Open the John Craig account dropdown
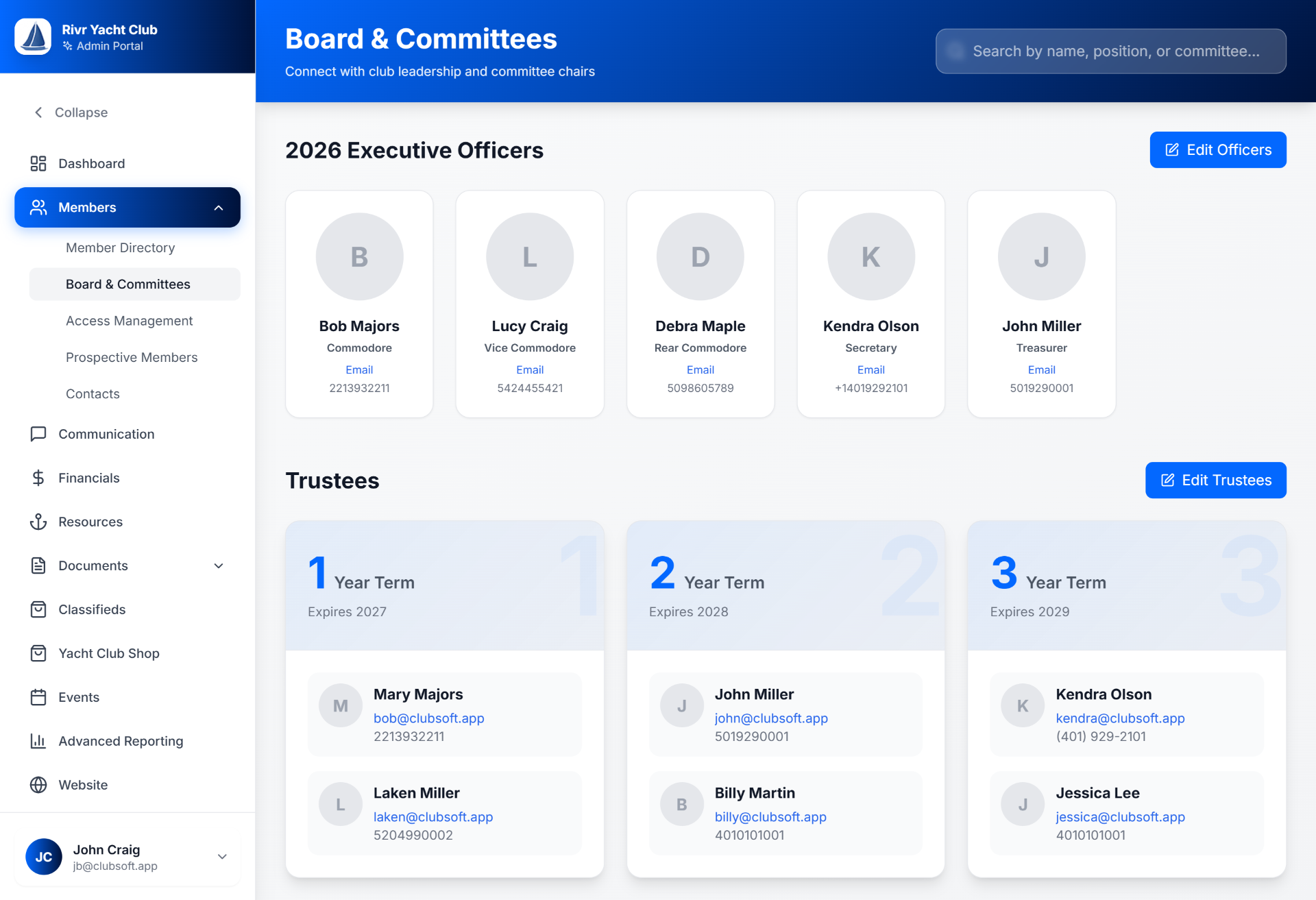Screen dimensions: 1316x900 point(221,856)
